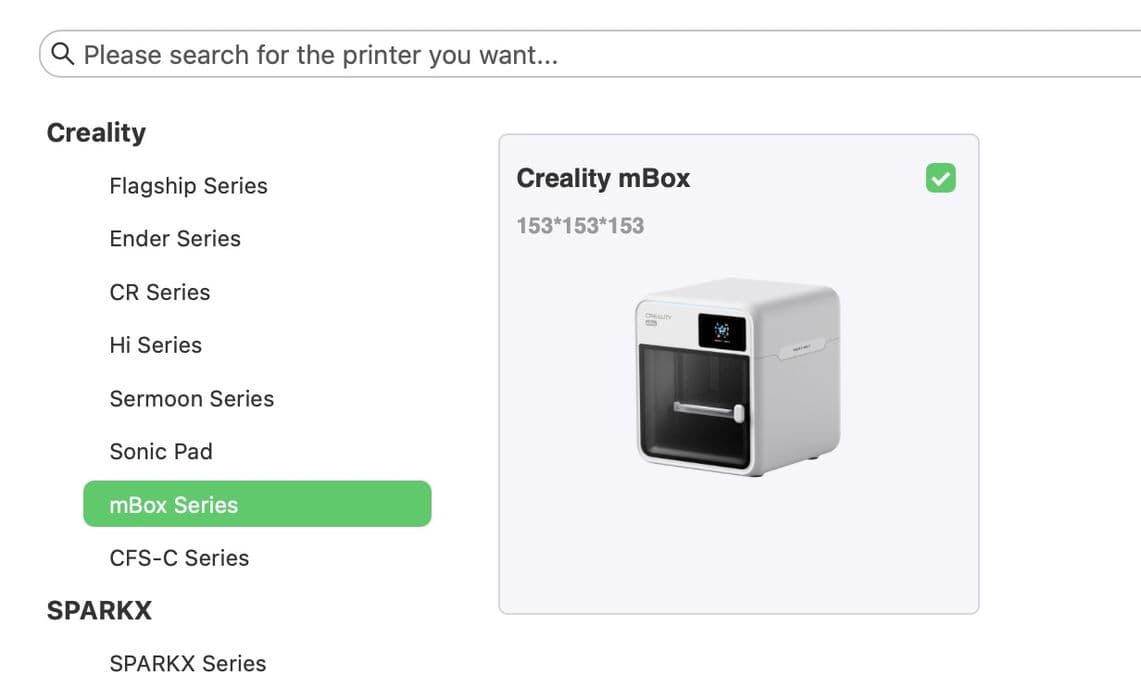Click the 153*153*153 build size label
The image size is (1141, 700).
[x=580, y=226]
